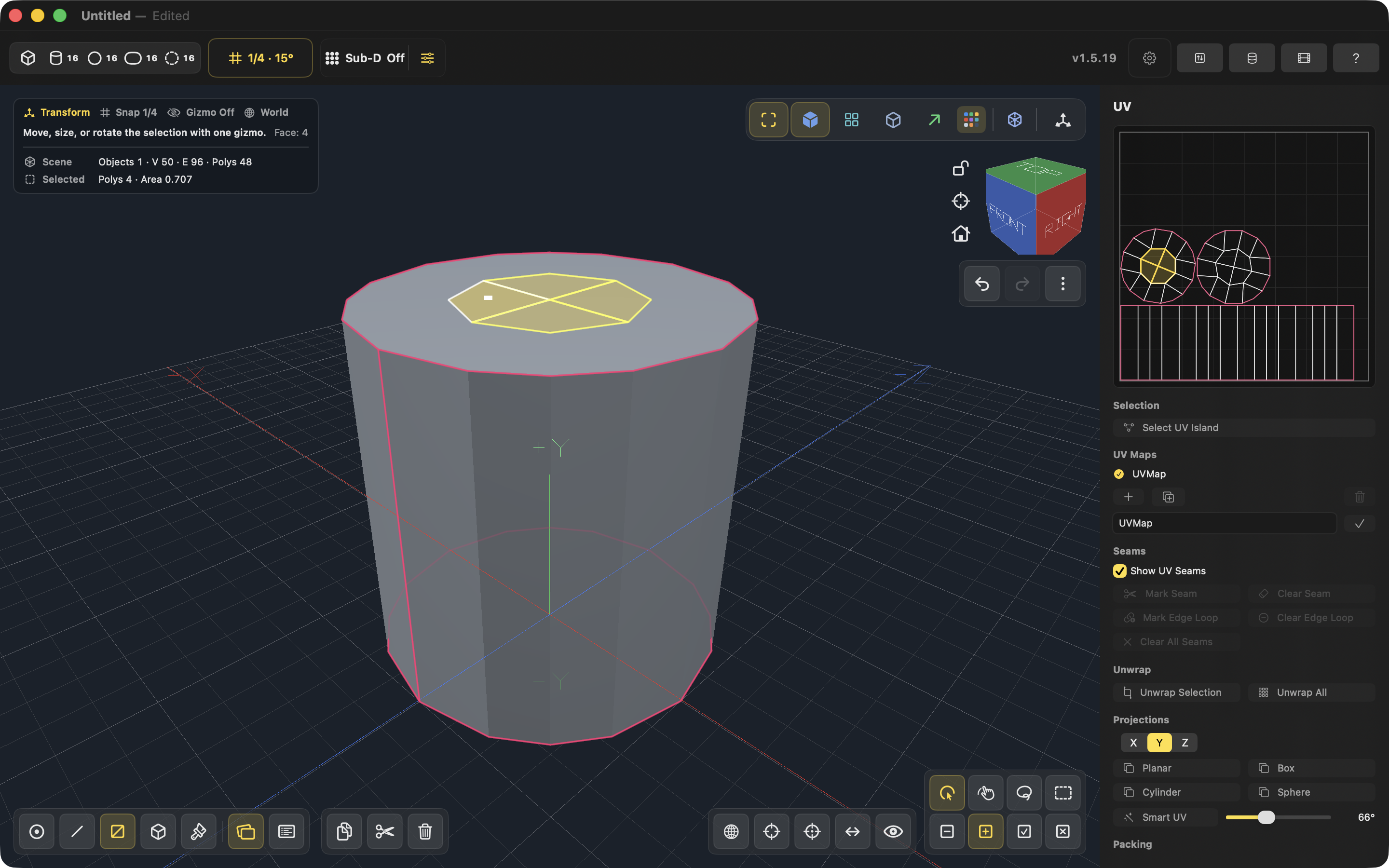The width and height of the screenshot is (1389, 868).
Task: Toggle Show UV Seams checkbox
Action: click(x=1120, y=570)
